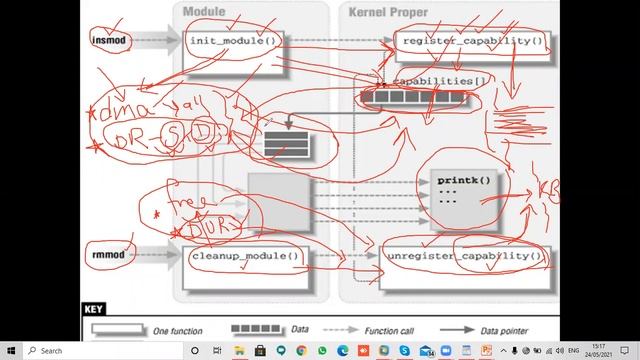Switch to PowerPoint from the taskbar
The width and height of the screenshot is (640, 360).
[x=487, y=351]
